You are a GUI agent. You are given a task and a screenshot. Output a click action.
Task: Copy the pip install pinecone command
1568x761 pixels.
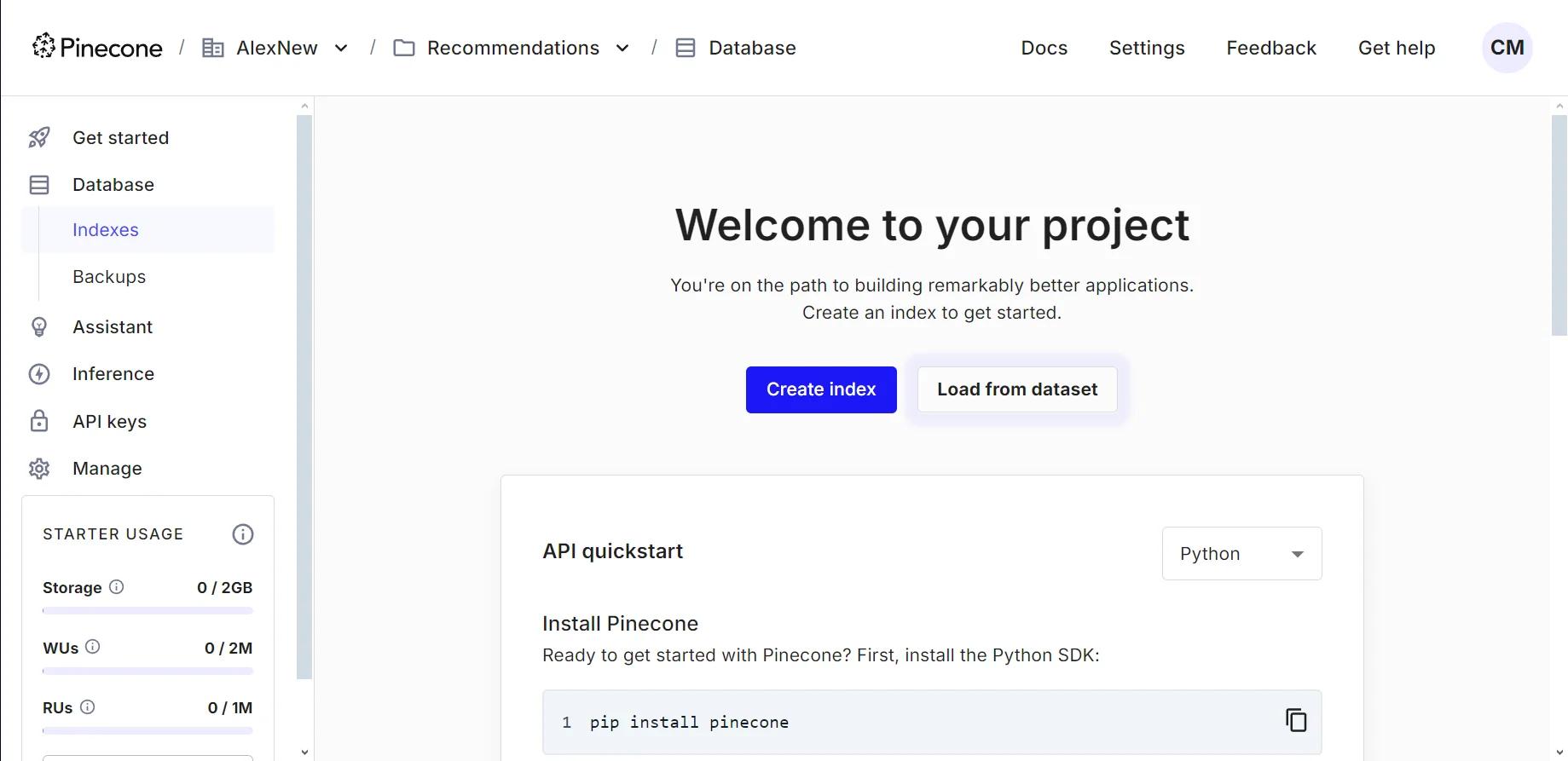[1296, 721]
